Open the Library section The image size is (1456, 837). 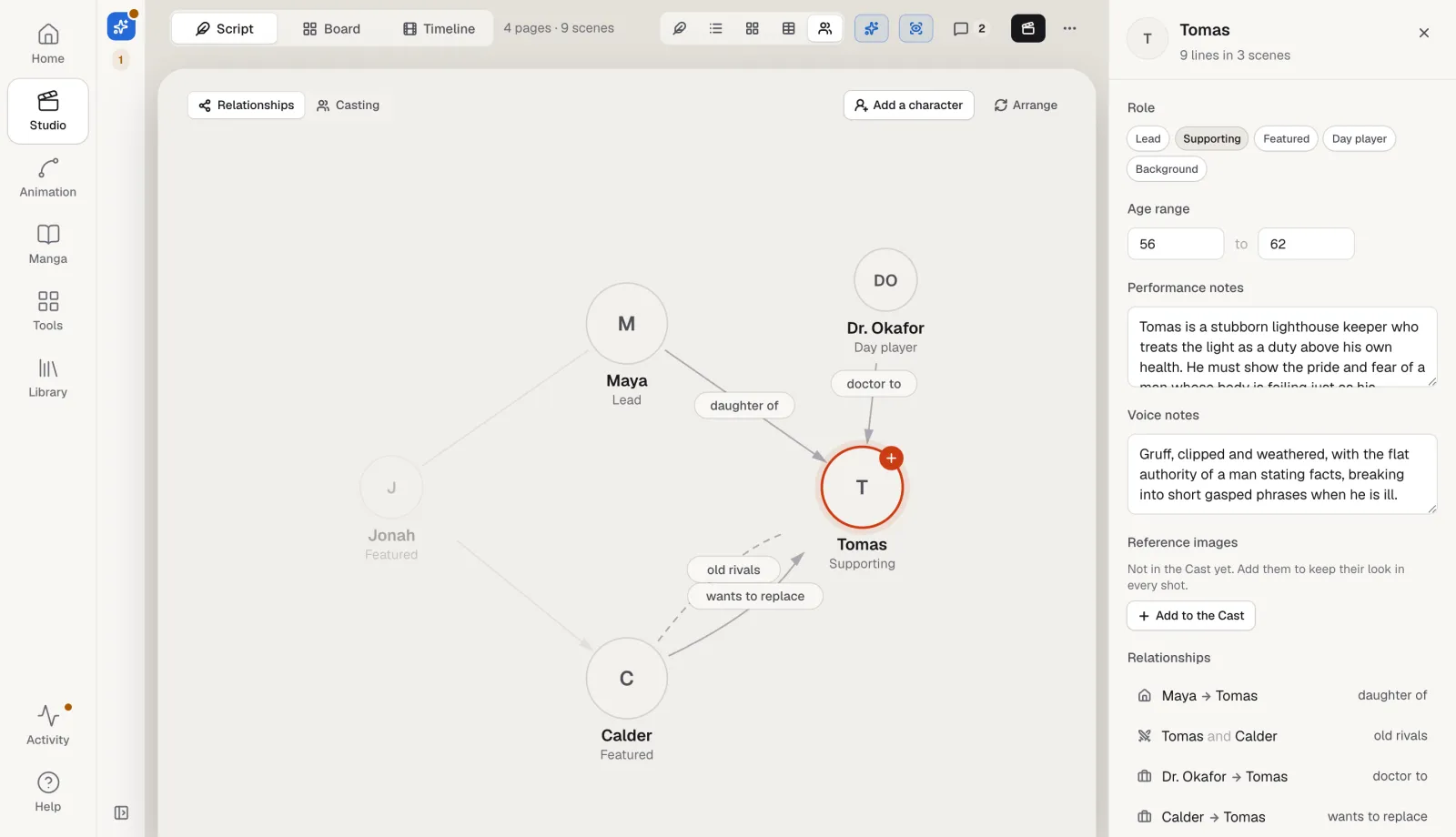point(47,378)
